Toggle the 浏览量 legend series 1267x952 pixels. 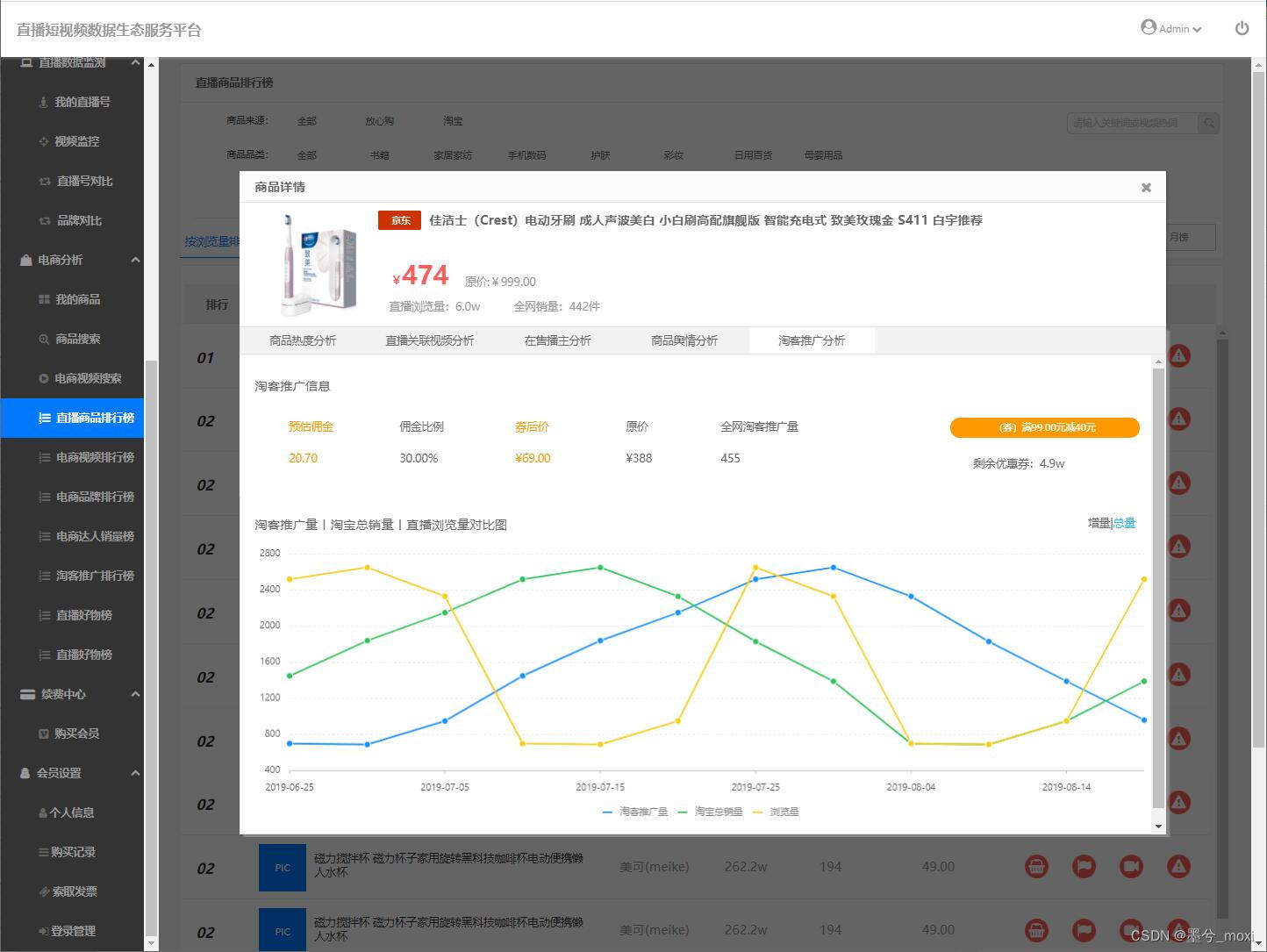coord(777,812)
